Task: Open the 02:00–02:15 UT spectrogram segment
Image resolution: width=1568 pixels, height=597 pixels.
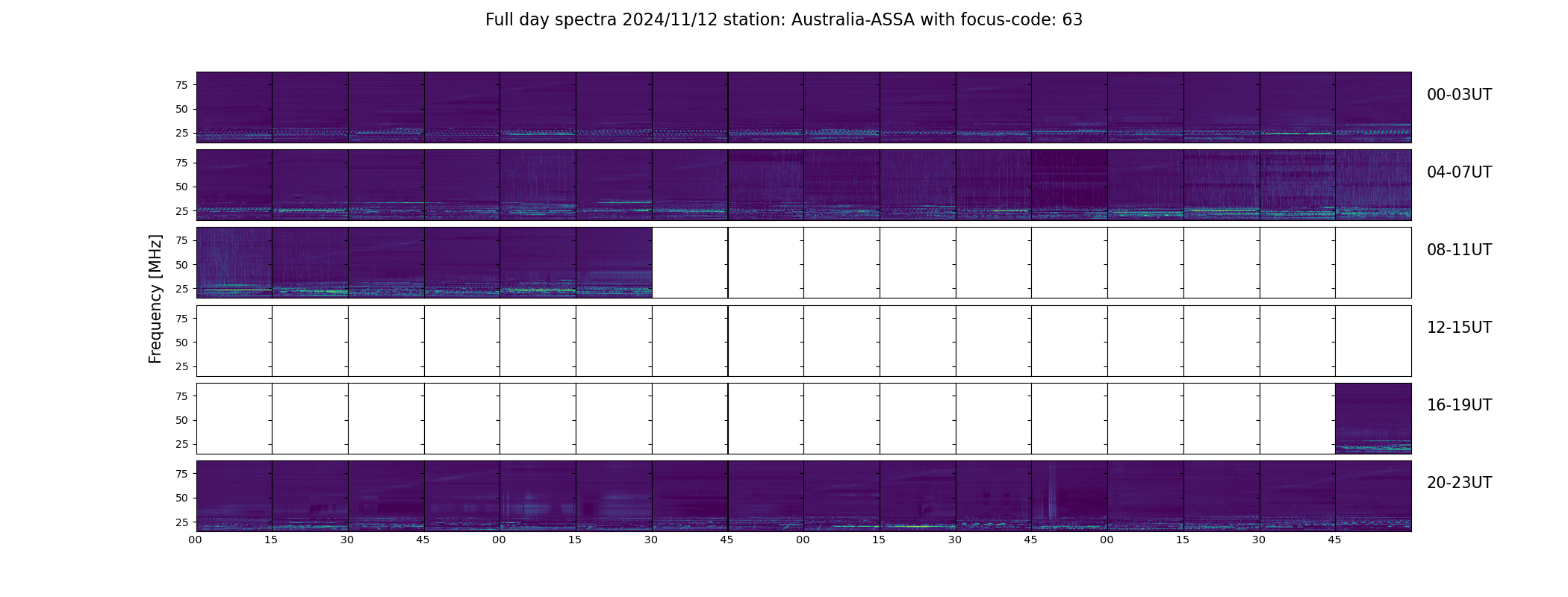Action: 841,107
